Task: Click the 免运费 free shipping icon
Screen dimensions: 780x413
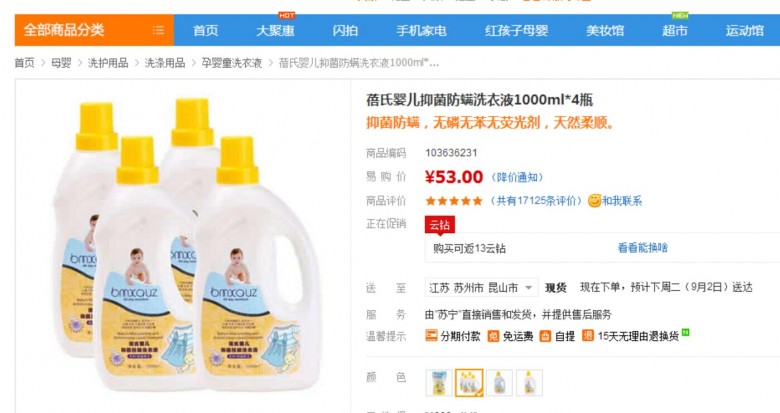Action: tap(493, 336)
